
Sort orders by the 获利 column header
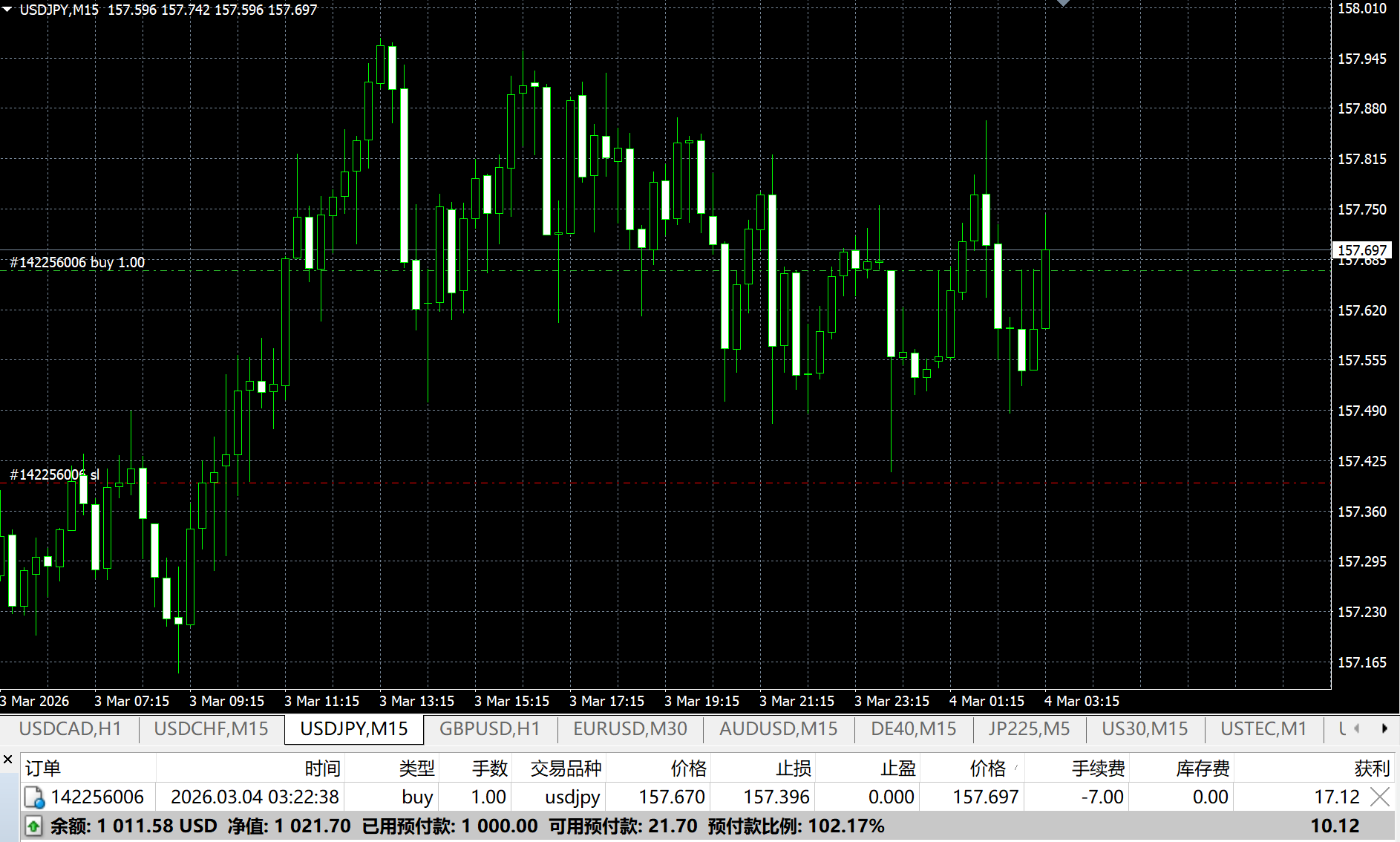click(x=1371, y=768)
